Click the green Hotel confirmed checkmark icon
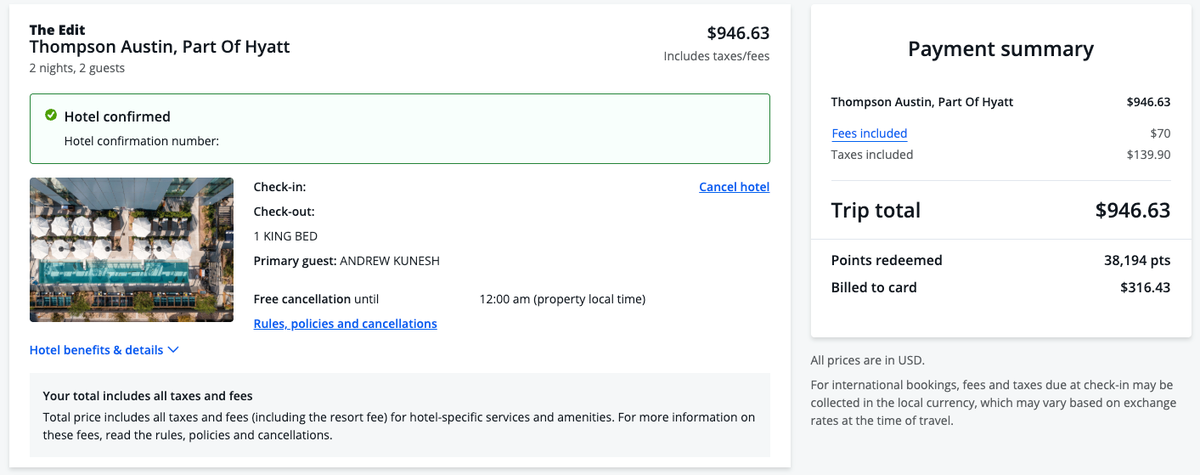The width and height of the screenshot is (1200, 475). [x=51, y=116]
